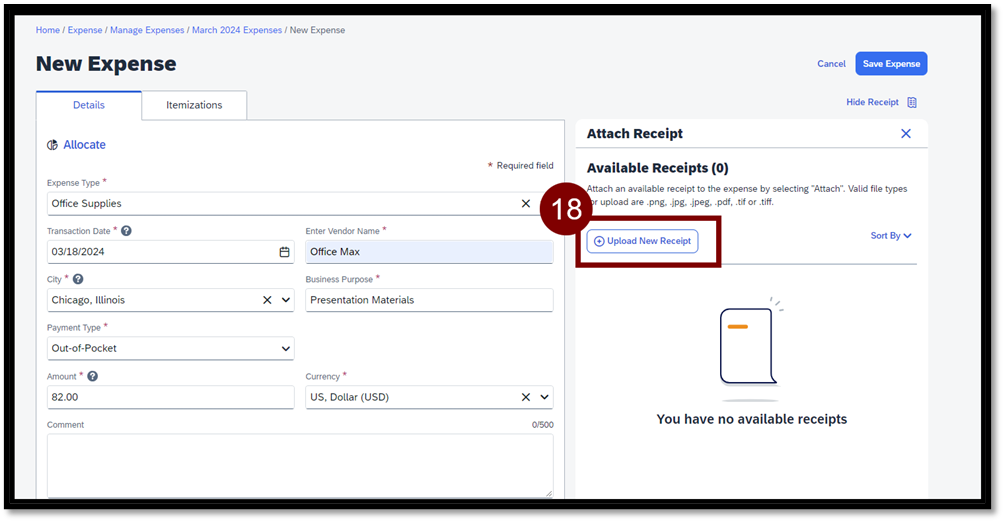
Task: Click help icon next to City label
Action: coord(78,280)
